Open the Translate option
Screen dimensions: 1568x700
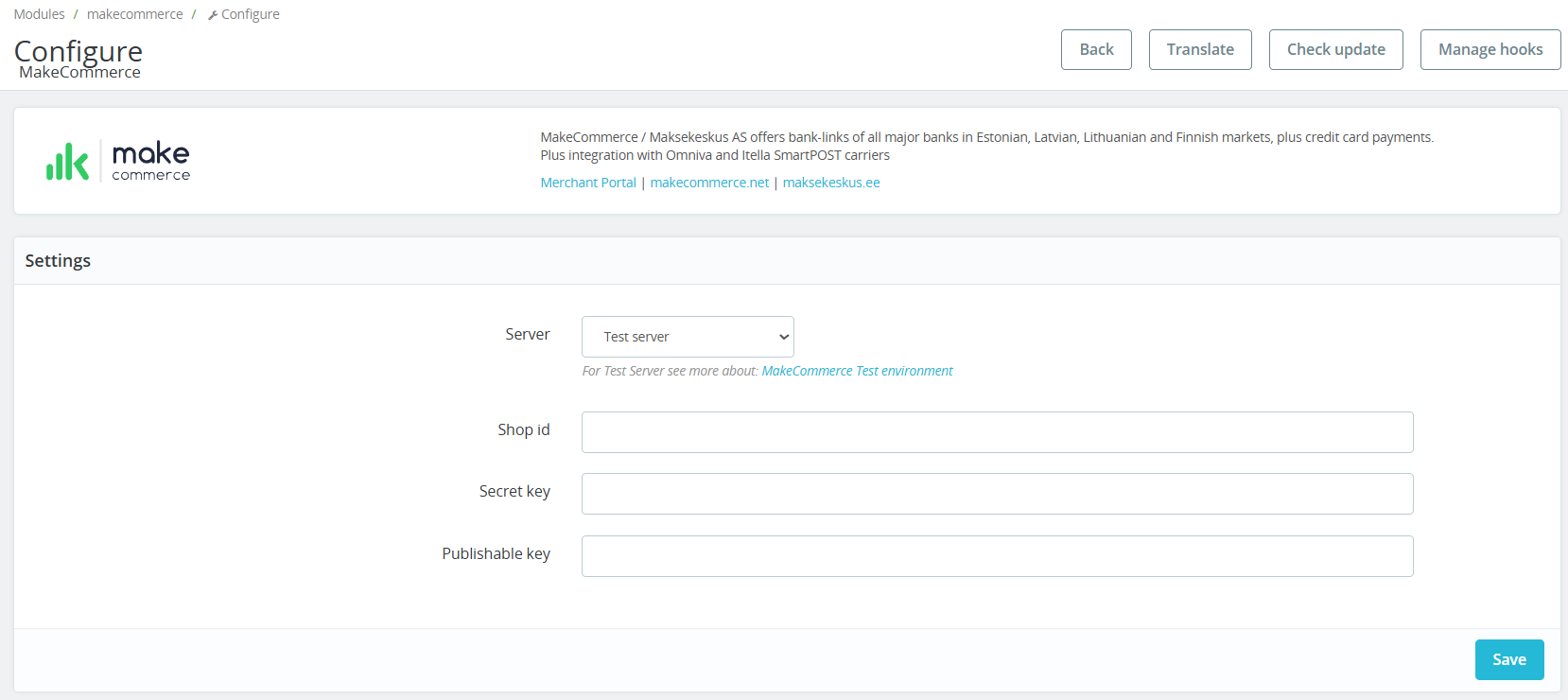coord(1200,49)
